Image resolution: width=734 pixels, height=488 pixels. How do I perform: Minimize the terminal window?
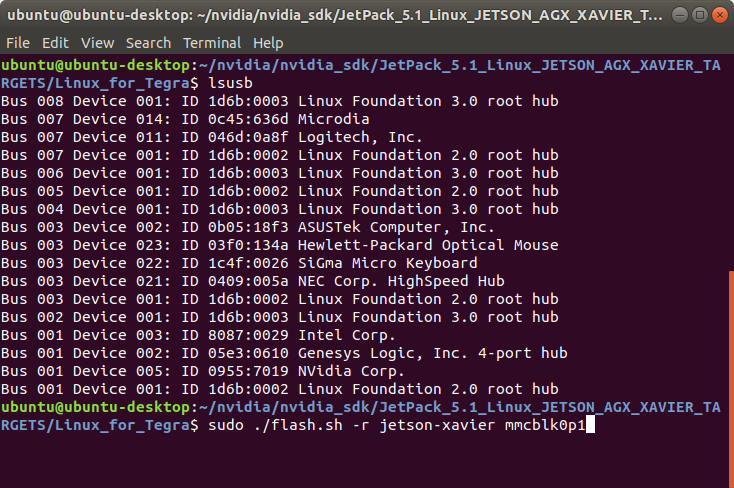point(680,15)
